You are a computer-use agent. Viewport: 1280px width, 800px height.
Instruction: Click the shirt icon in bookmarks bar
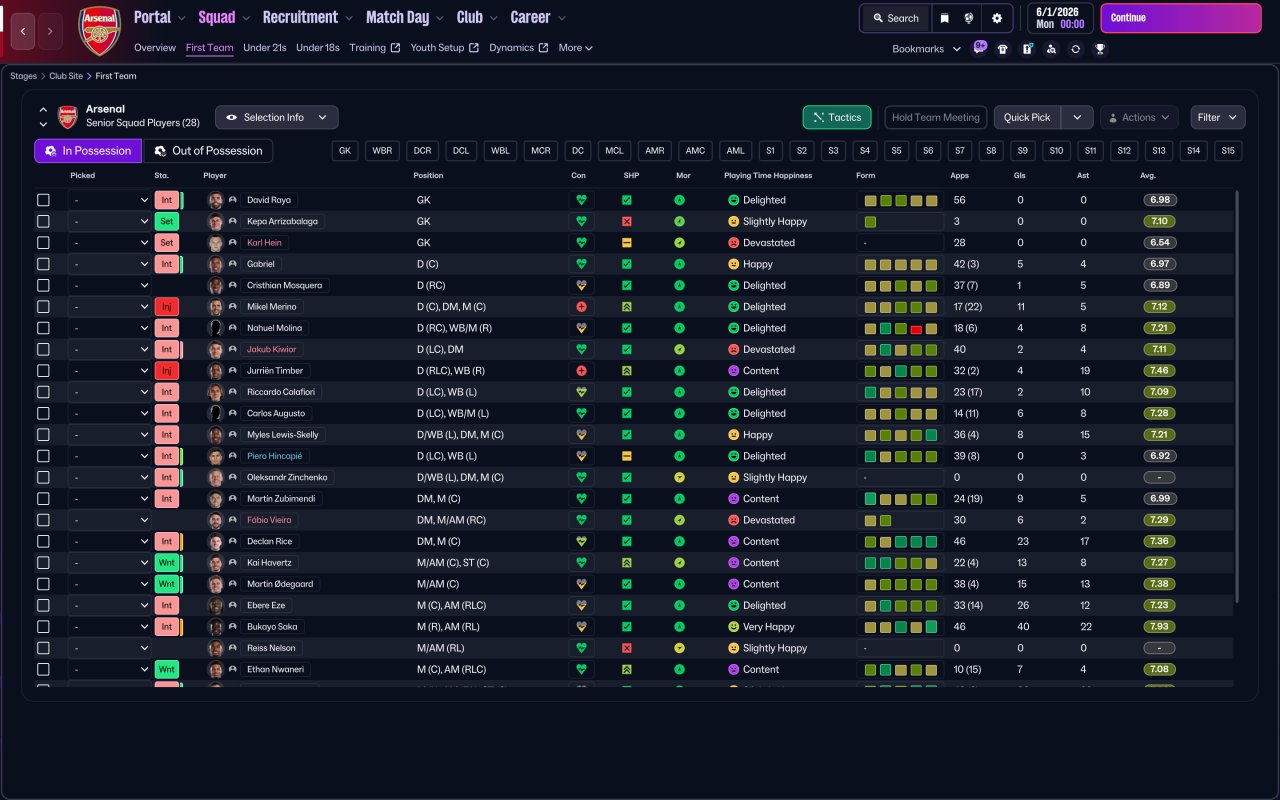(x=1003, y=49)
